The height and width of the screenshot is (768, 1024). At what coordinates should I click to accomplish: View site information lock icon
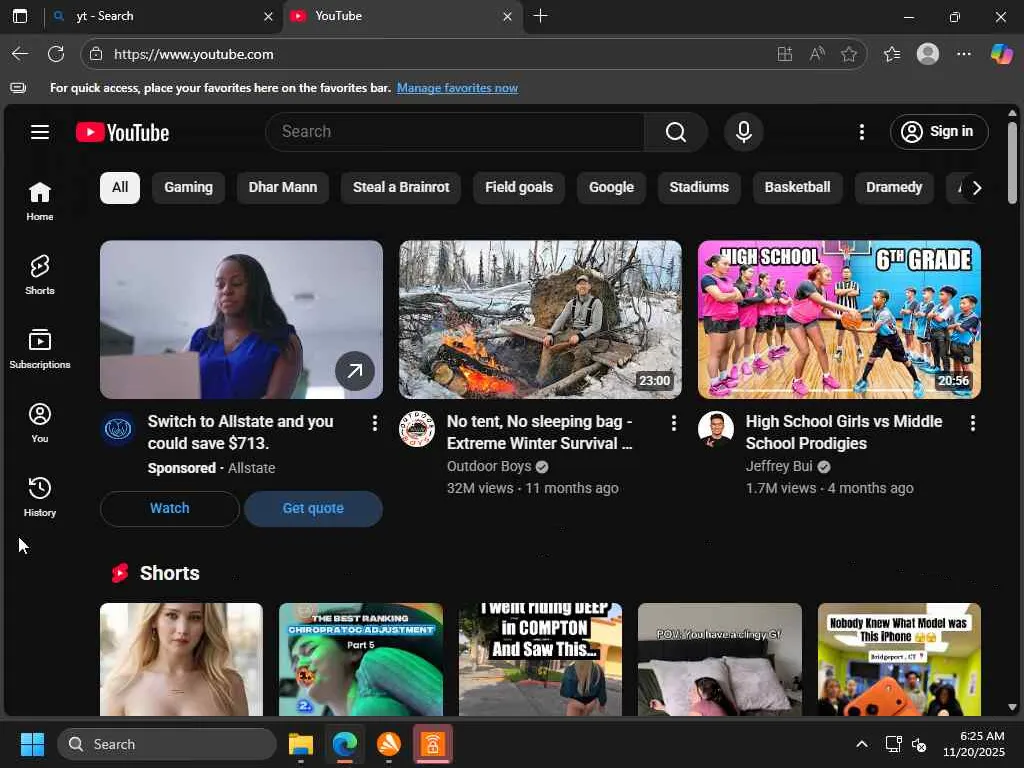(x=96, y=54)
